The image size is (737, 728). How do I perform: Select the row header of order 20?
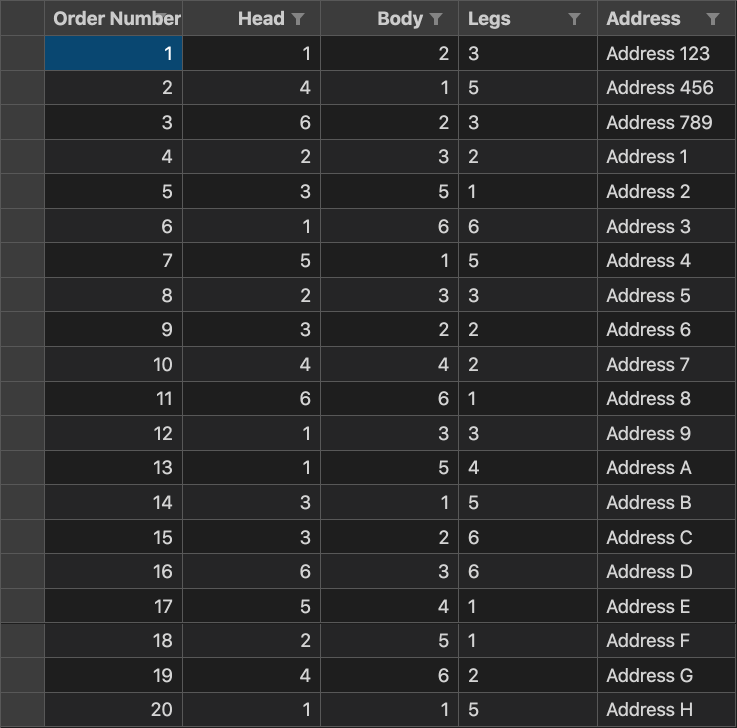[23, 710]
